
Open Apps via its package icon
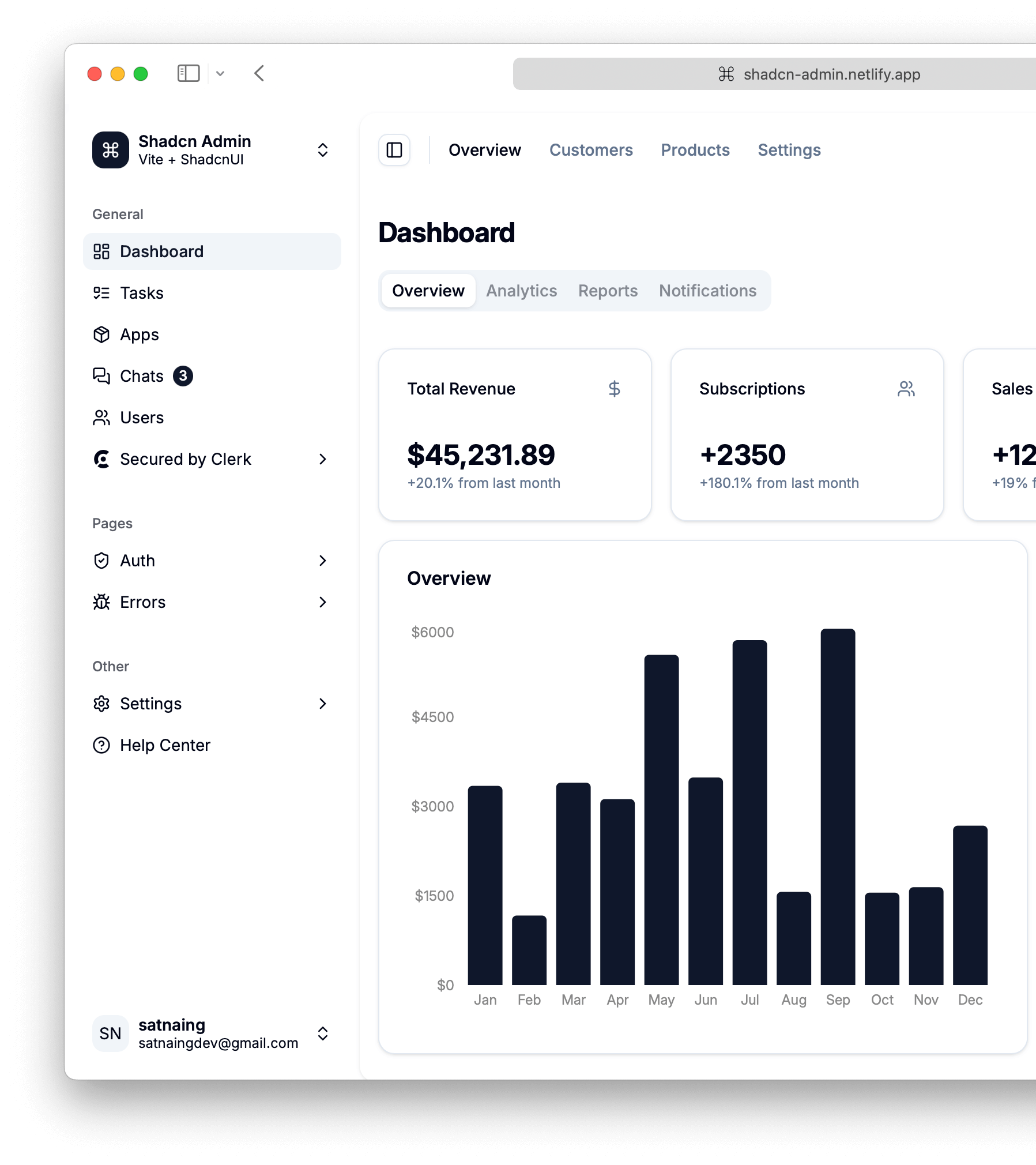(102, 335)
